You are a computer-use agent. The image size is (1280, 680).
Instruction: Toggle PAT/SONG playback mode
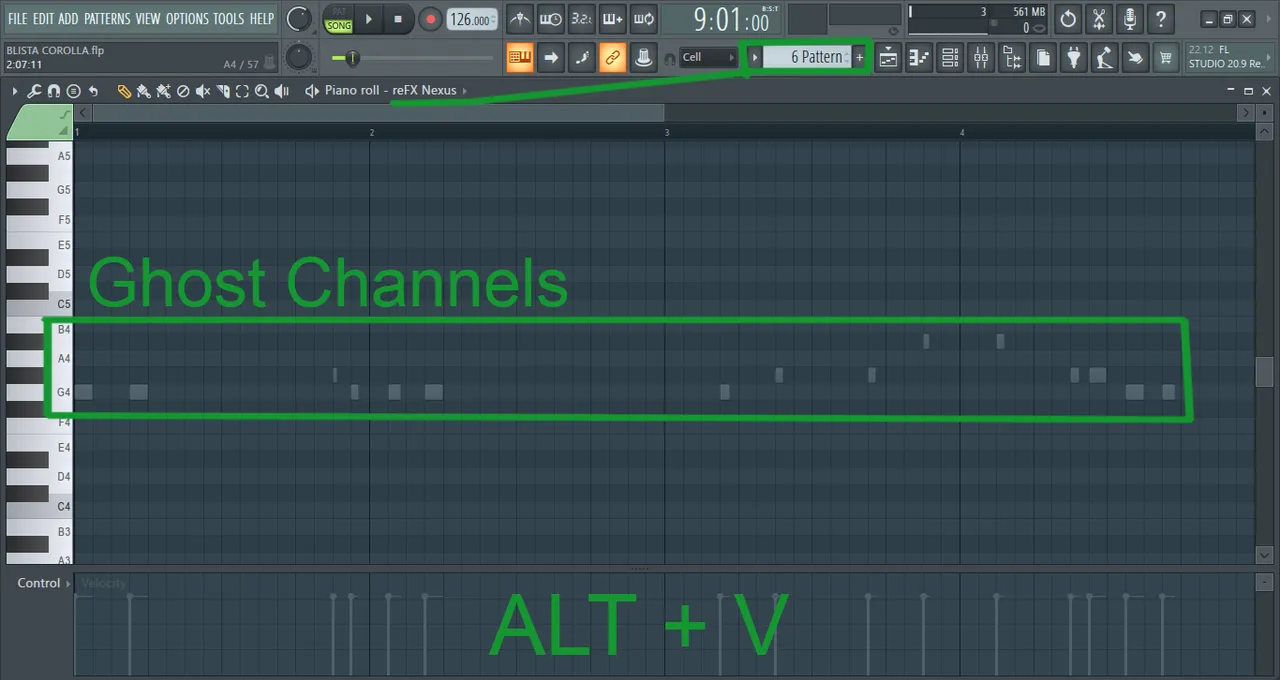(339, 19)
